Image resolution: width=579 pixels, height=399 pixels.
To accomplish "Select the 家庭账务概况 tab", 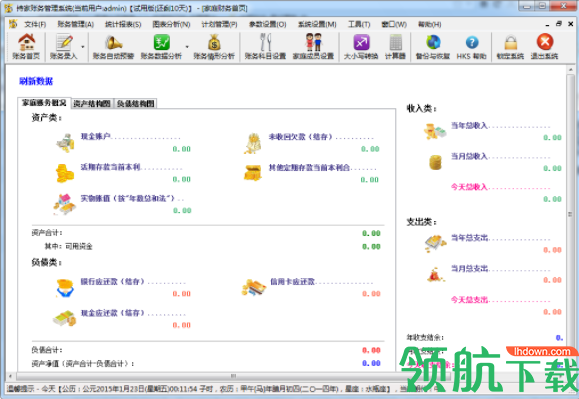I will pos(44,103).
